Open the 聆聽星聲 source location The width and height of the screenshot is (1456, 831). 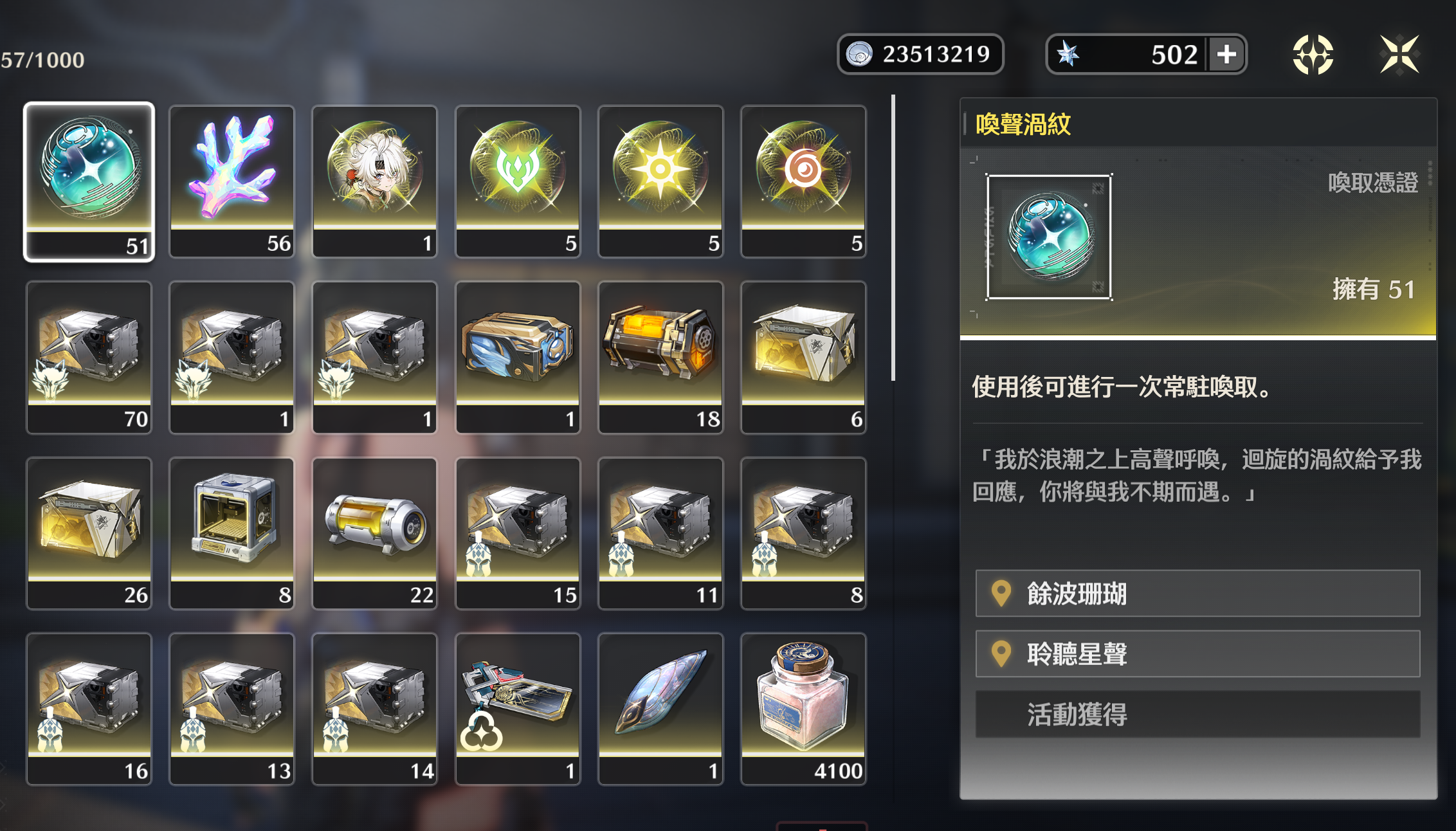tap(1197, 653)
